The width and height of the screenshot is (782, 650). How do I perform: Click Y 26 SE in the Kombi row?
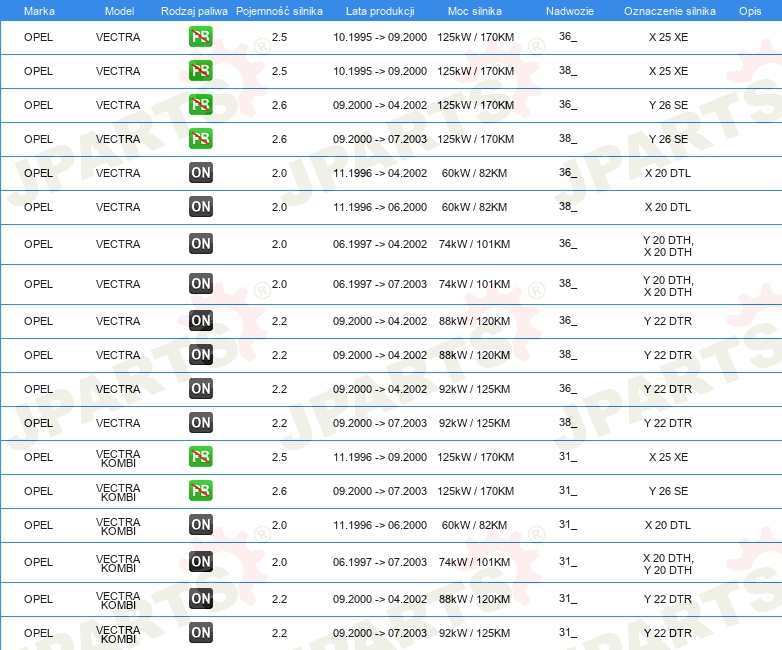tap(668, 491)
